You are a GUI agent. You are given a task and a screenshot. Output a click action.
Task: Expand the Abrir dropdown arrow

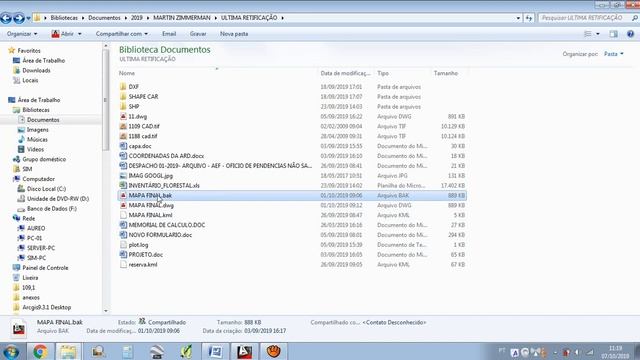pos(80,34)
